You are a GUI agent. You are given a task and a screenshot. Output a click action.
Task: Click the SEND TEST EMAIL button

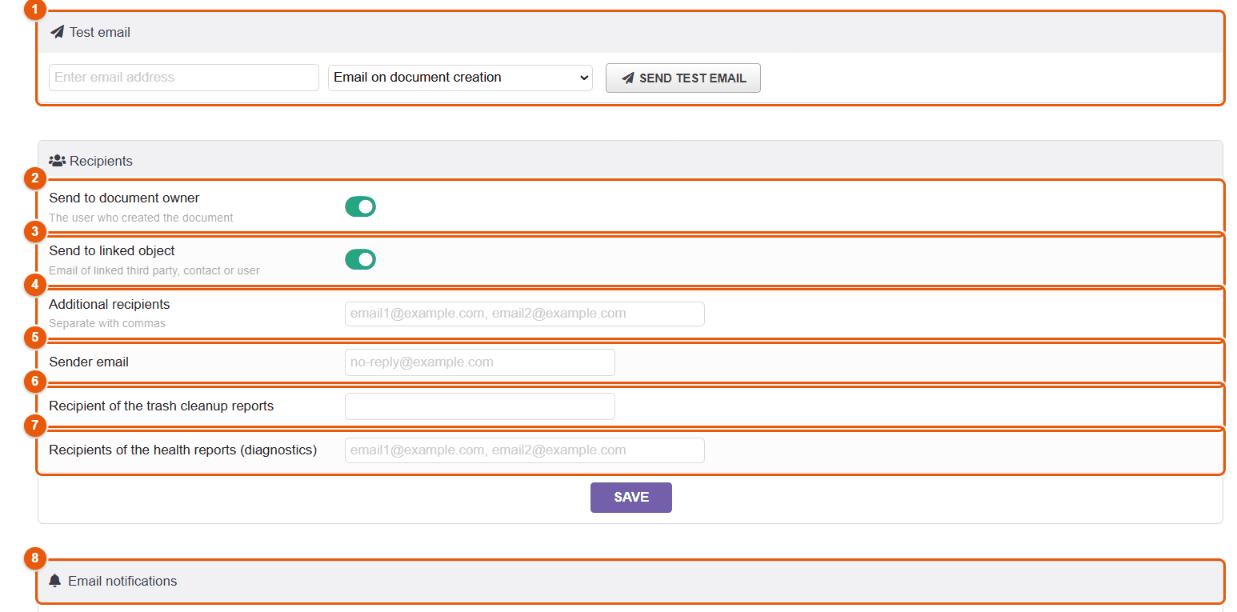[683, 78]
